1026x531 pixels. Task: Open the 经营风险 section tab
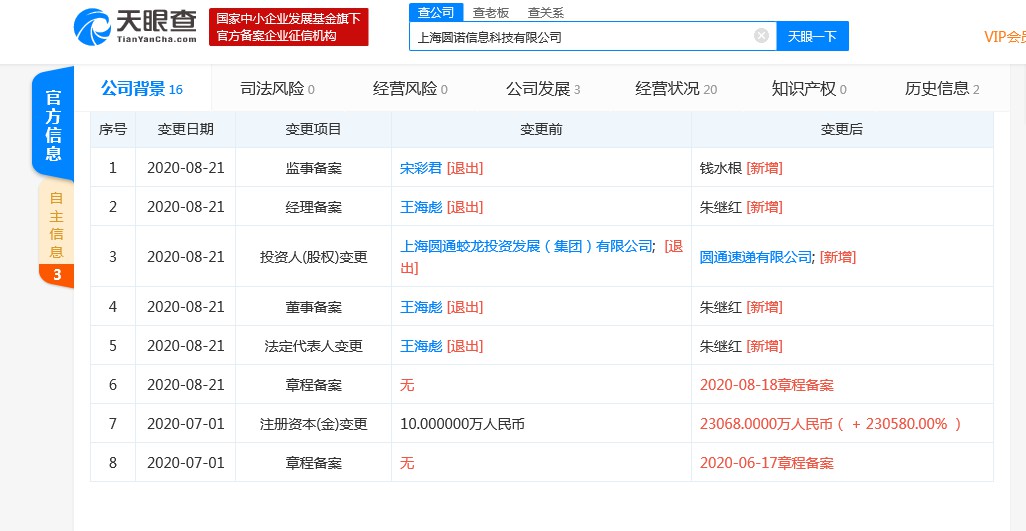pos(410,89)
